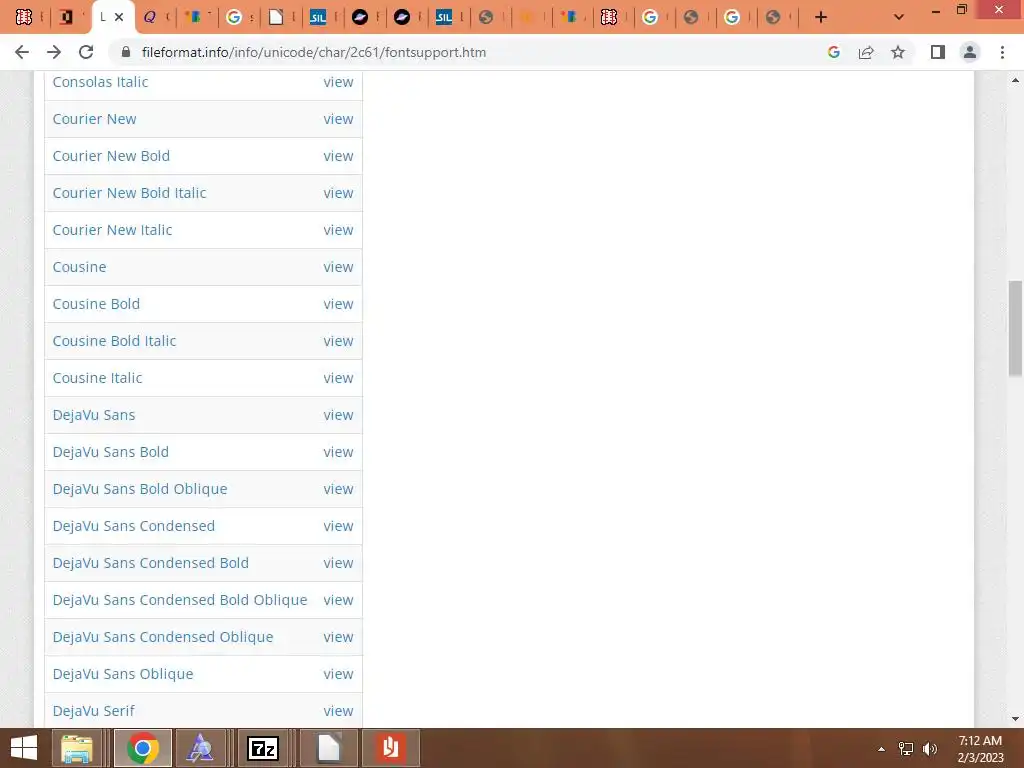1024x768 pixels.
Task: Click view for Cousine Italic
Action: click(x=338, y=378)
